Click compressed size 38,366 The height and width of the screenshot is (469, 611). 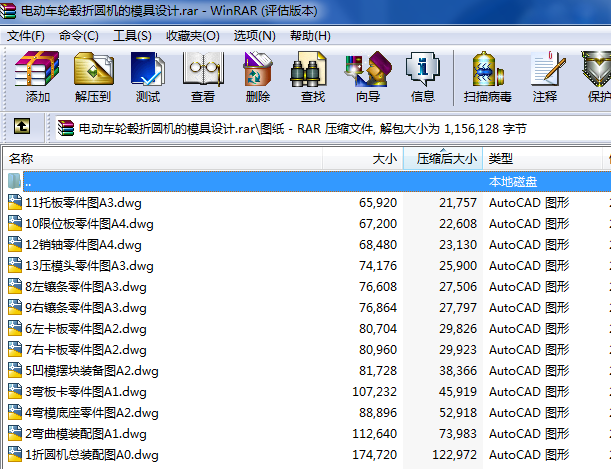pyautogui.click(x=458, y=370)
